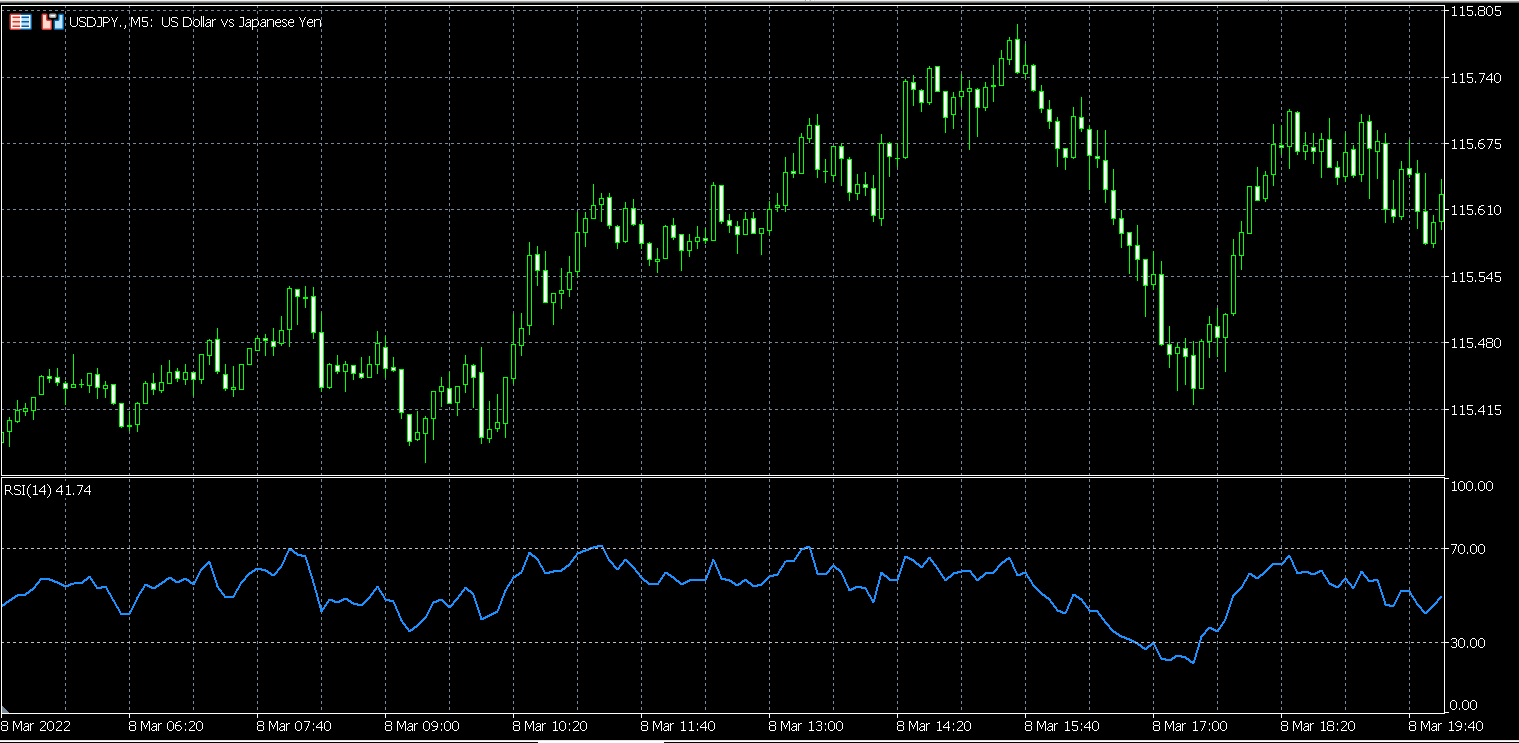Click the RSI line's lowest point below 30

1192,662
